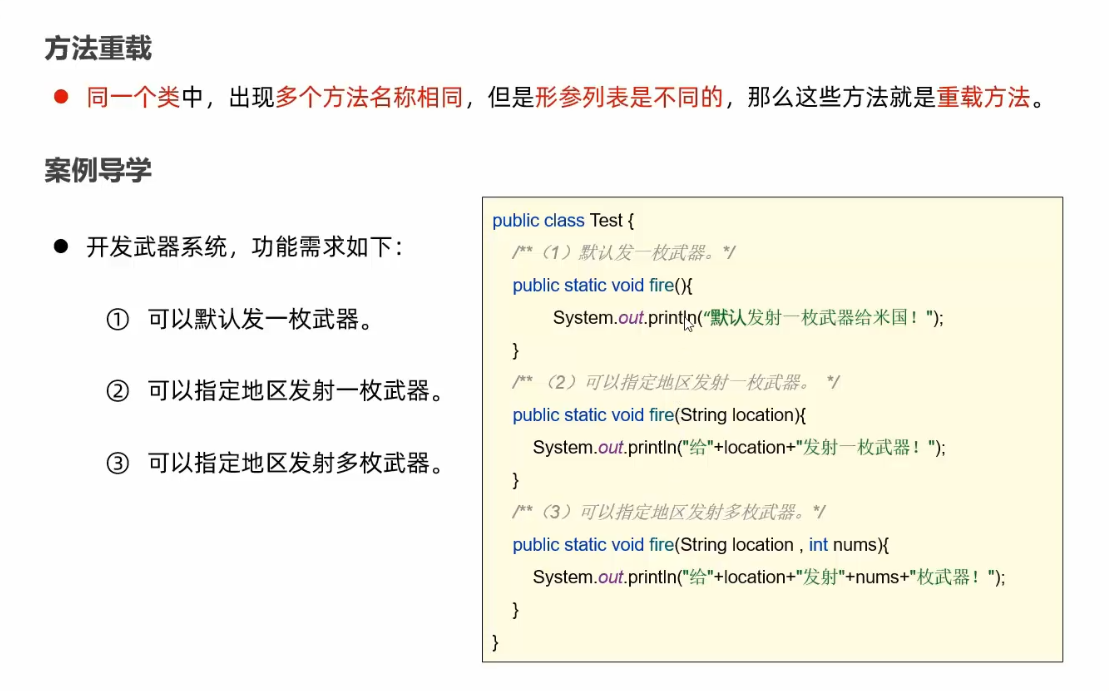Click the comment (2)可以指定地区发射一枚武器
Screen dimensions: 1109x691
675,382
